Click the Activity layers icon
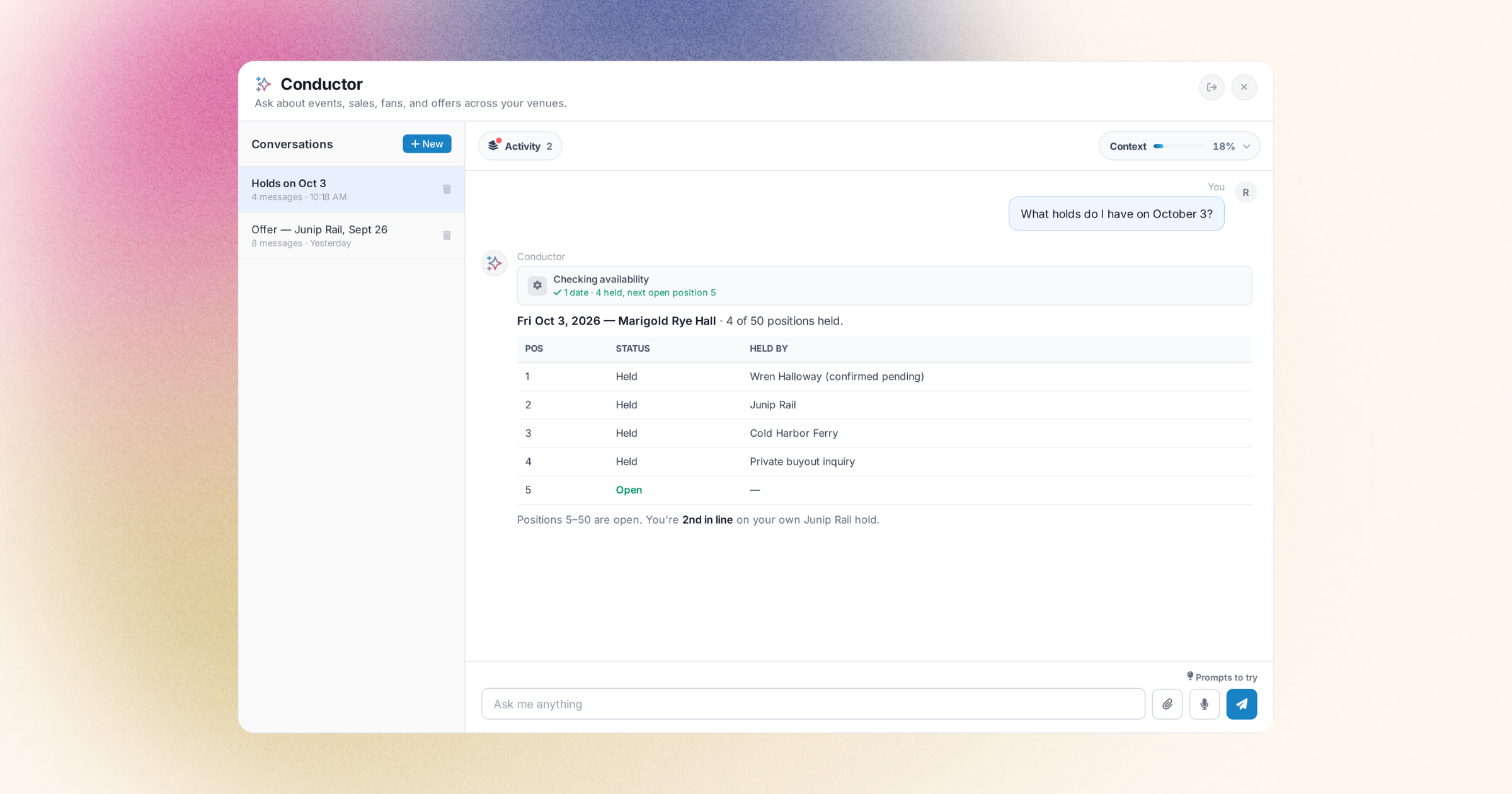1512x794 pixels. coord(494,146)
